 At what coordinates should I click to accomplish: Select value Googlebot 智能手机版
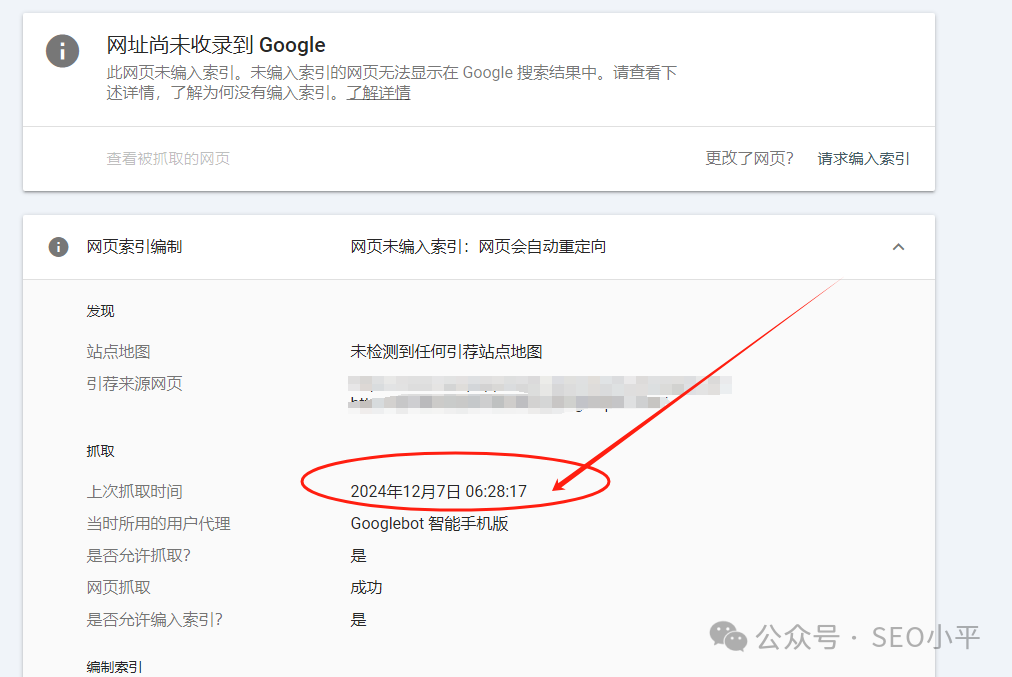[x=429, y=523]
